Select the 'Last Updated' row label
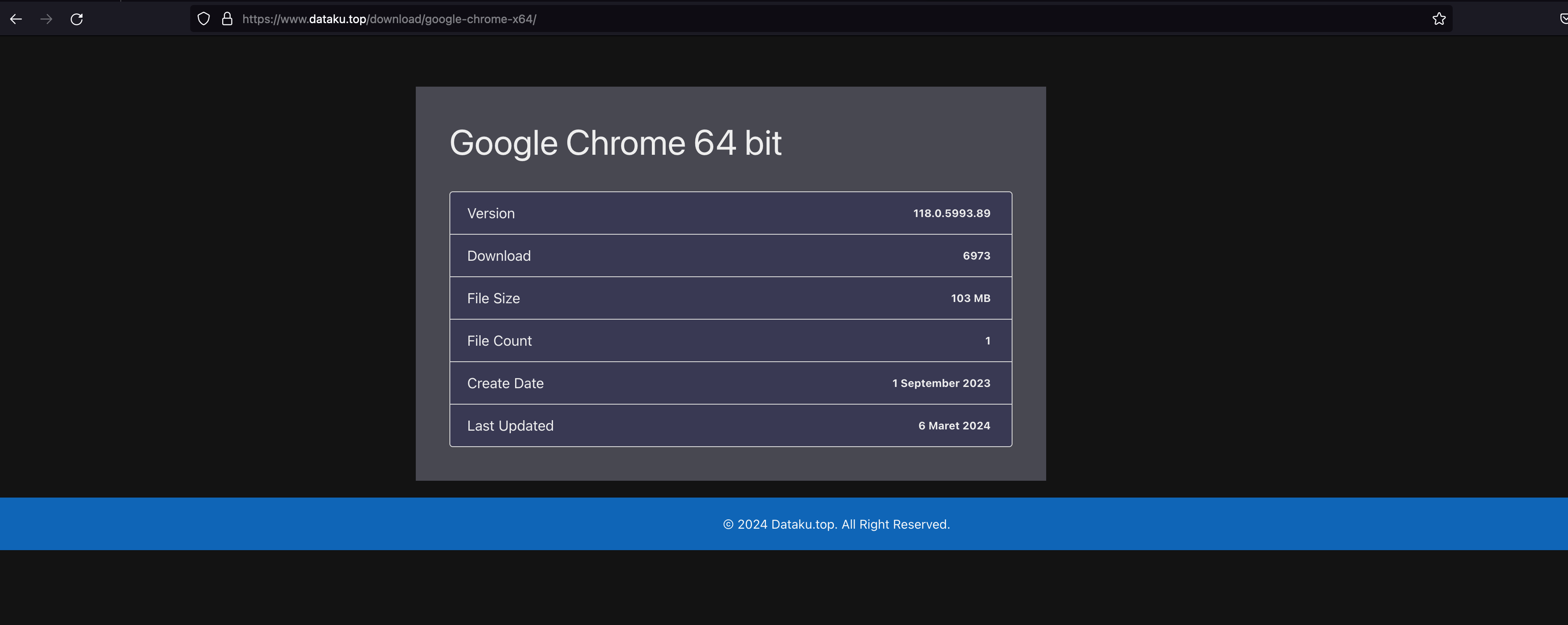 point(510,426)
